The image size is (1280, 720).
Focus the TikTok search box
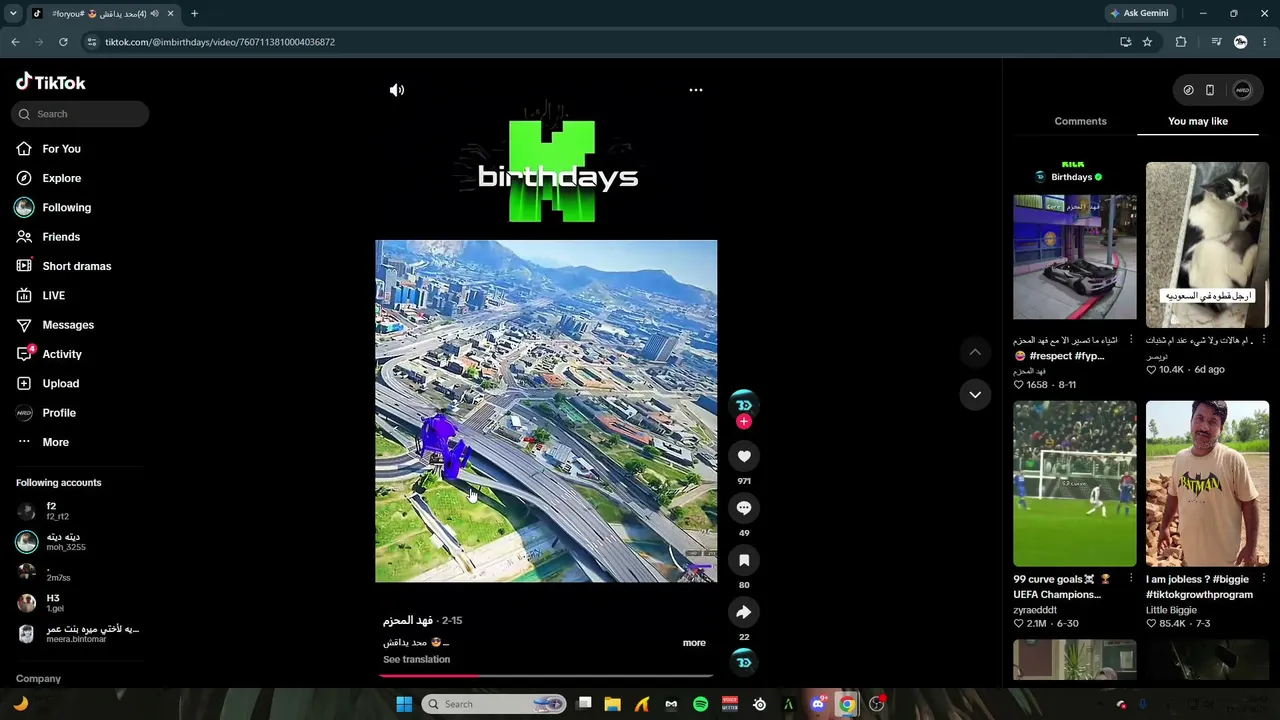[x=80, y=114]
